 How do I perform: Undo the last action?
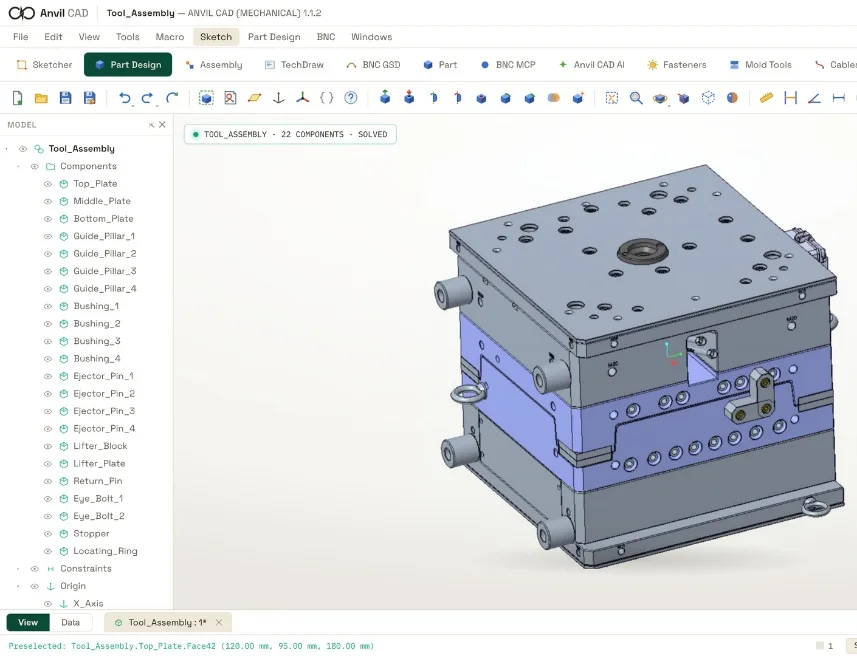click(x=125, y=98)
